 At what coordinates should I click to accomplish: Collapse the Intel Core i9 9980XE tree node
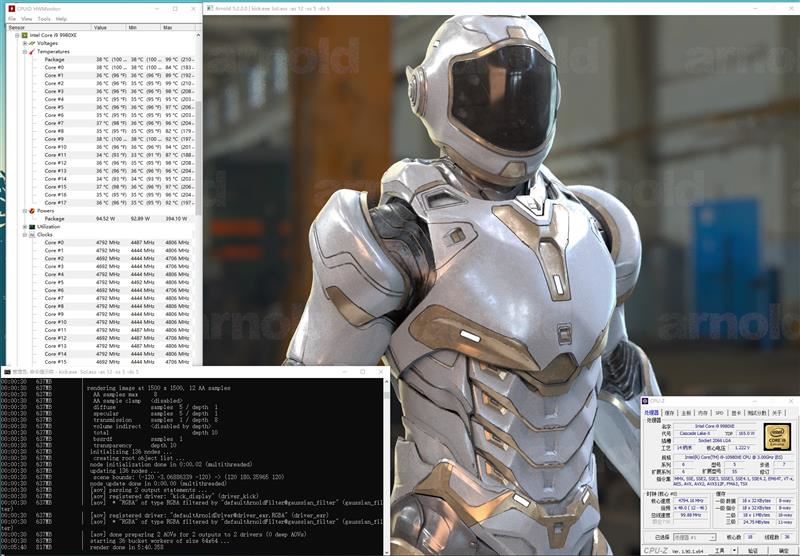click(x=17, y=35)
